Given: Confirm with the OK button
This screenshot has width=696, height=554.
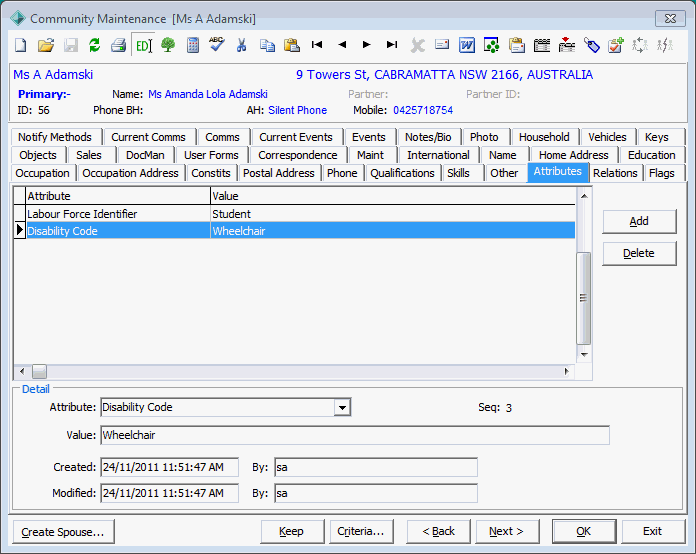Looking at the screenshot, I should point(584,531).
